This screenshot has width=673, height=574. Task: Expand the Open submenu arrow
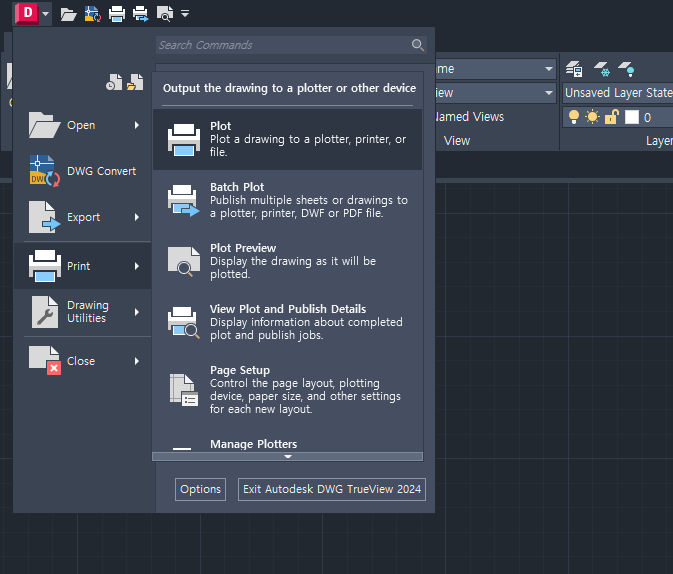tap(137, 125)
